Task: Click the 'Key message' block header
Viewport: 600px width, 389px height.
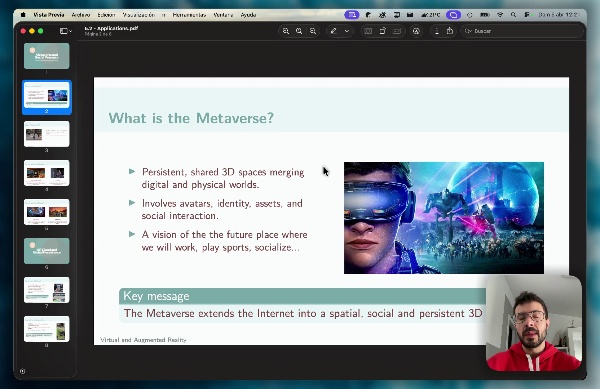Action: pyautogui.click(x=302, y=296)
